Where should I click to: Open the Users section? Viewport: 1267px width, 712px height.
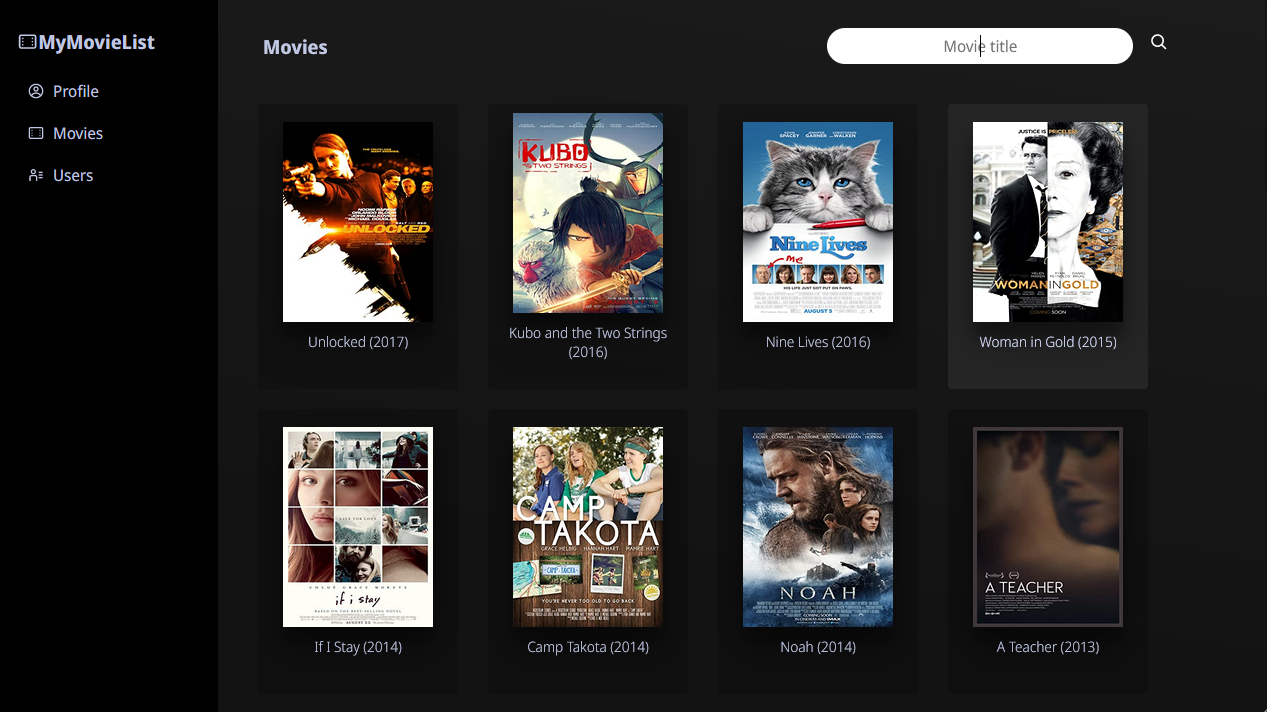click(73, 175)
